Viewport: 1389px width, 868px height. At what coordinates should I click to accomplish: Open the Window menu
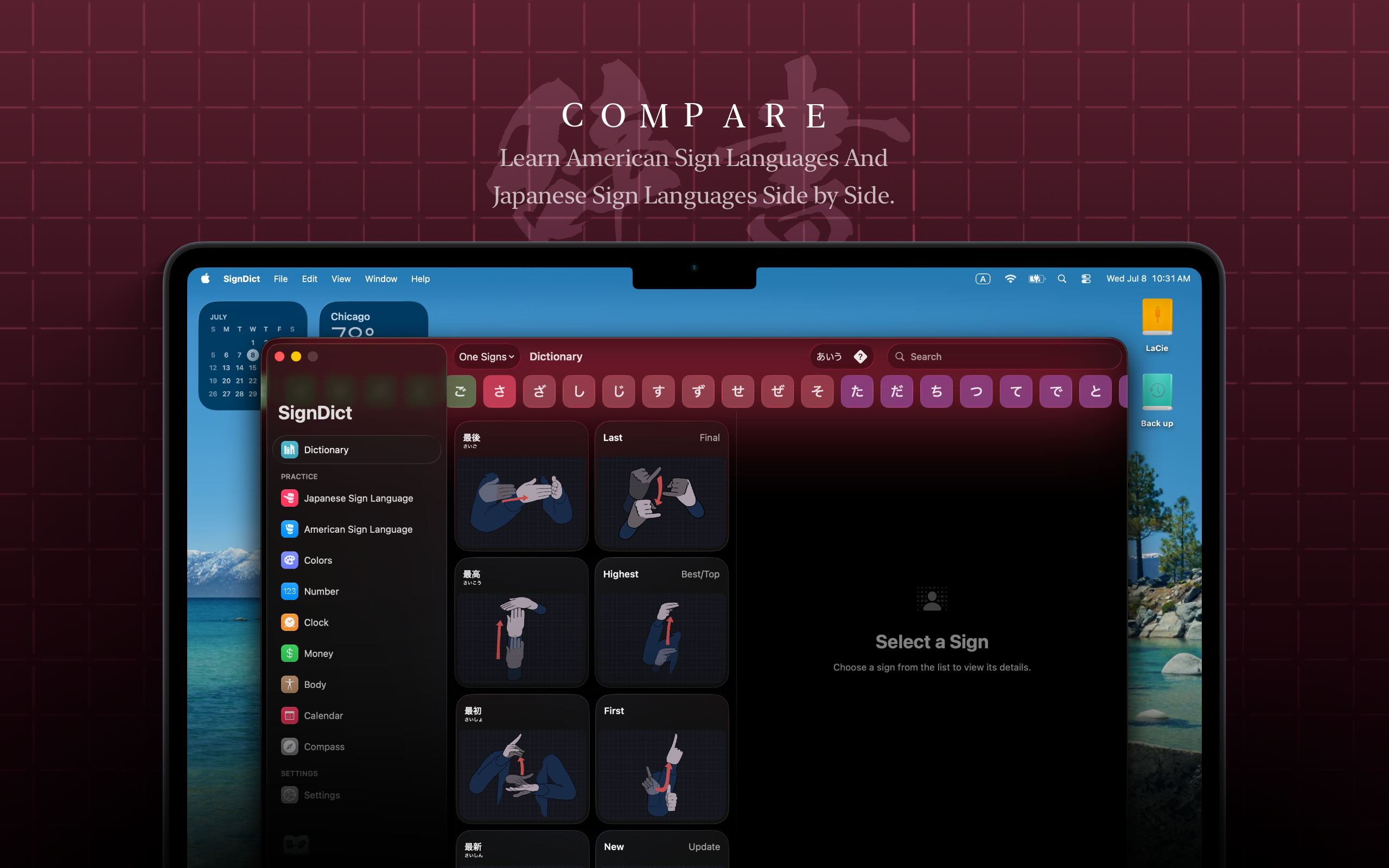pyautogui.click(x=380, y=278)
